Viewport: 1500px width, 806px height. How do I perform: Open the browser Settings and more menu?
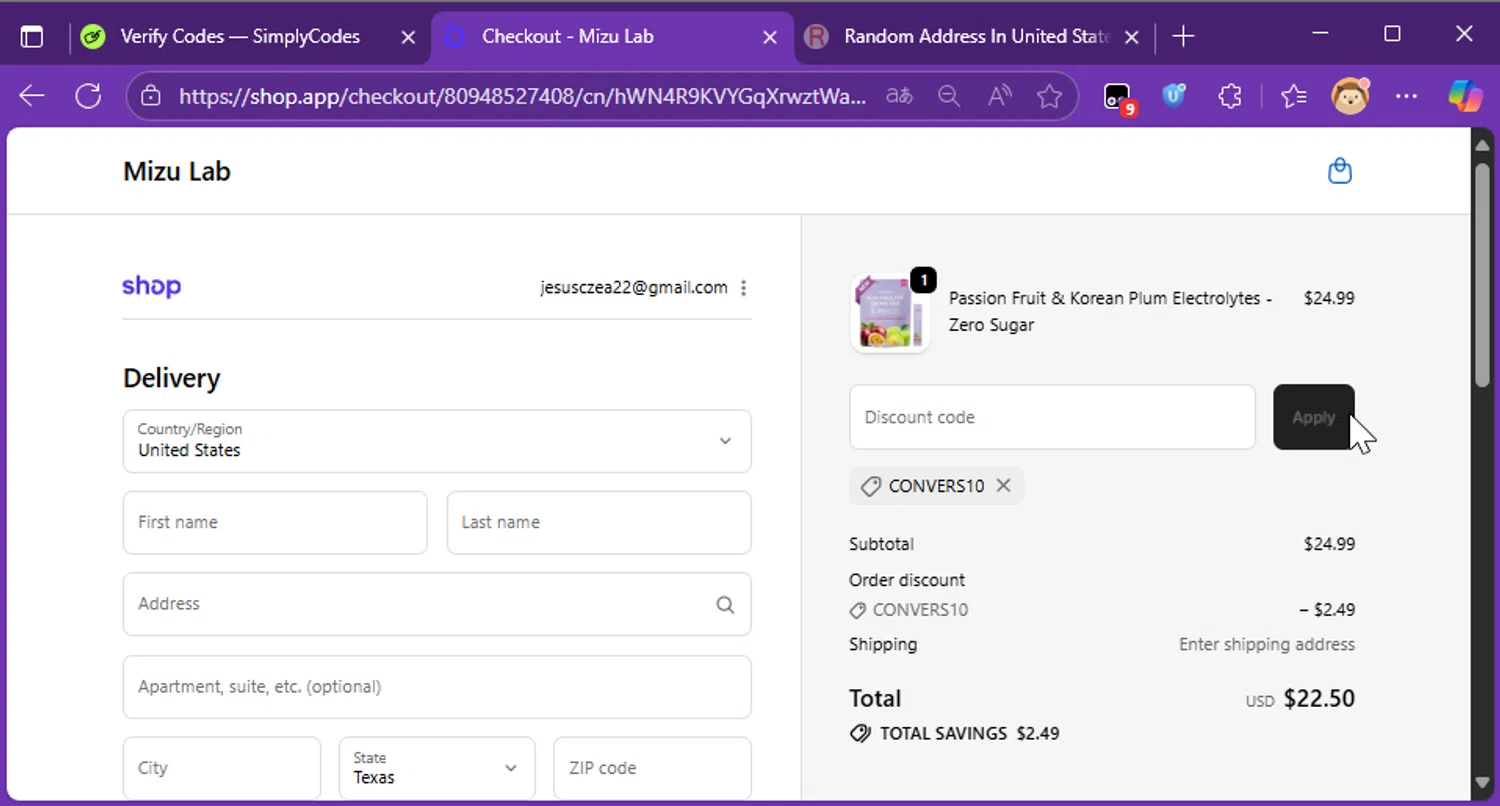(x=1406, y=96)
